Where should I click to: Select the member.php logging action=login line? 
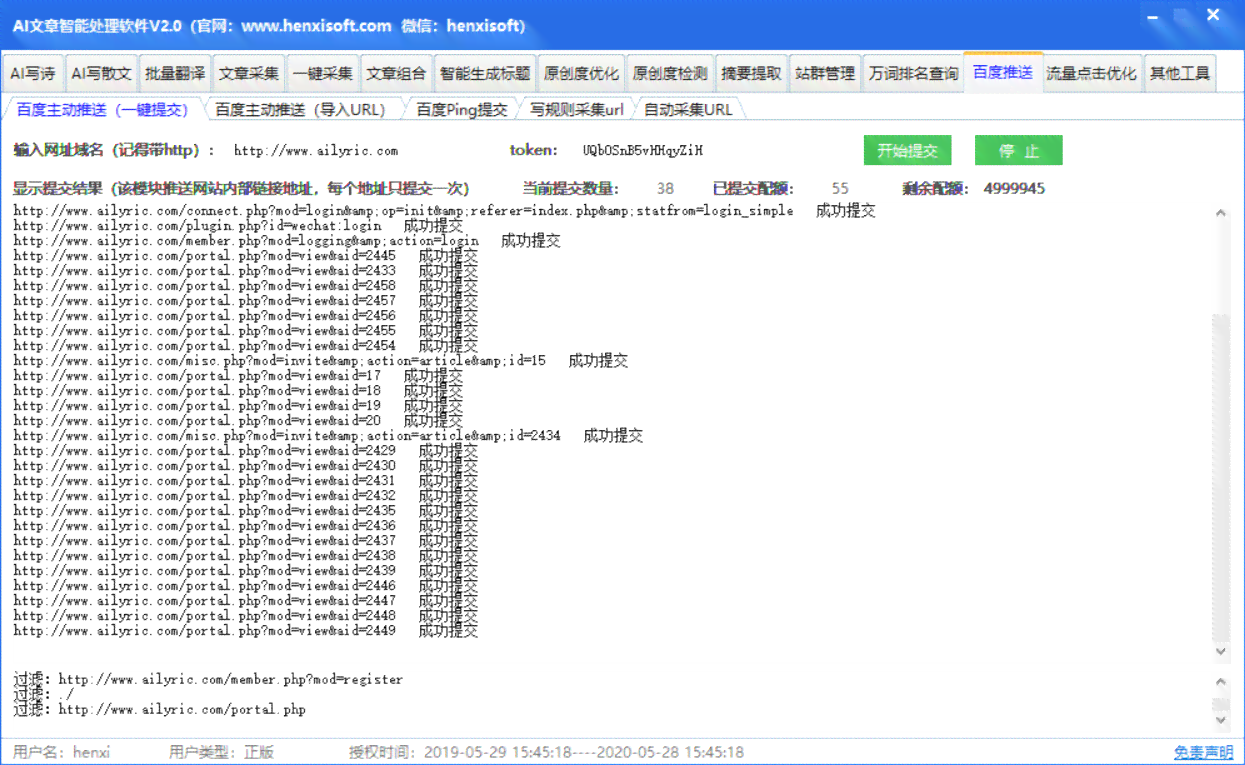tap(287, 241)
